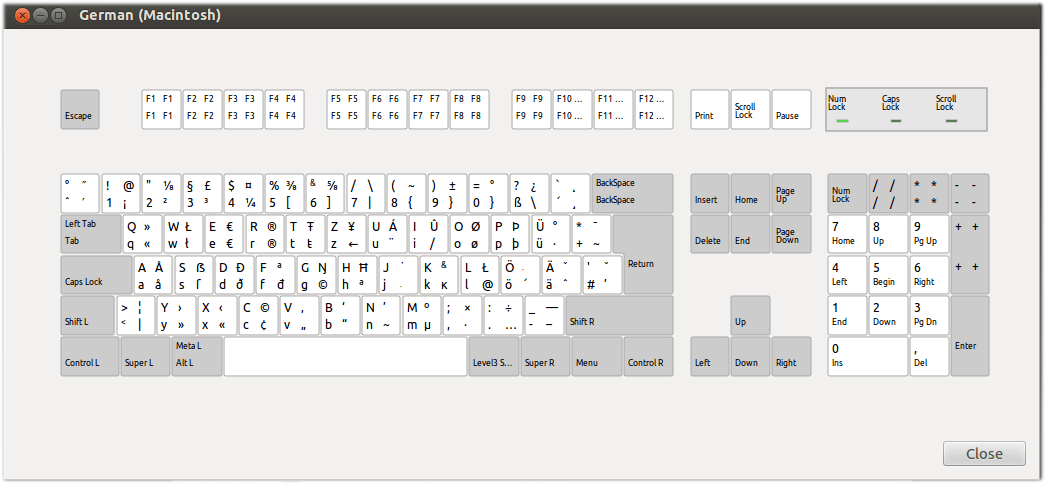The image size is (1046, 484).
Task: Select the Z key with yen sign
Action: pyautogui.click(x=346, y=234)
